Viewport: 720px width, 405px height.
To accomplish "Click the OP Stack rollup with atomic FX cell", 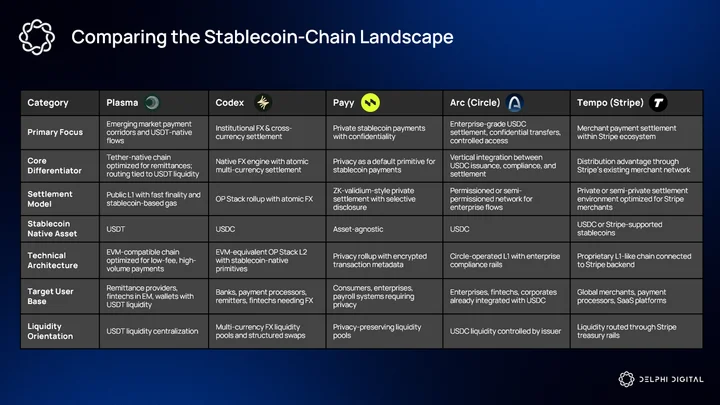I will click(x=267, y=199).
